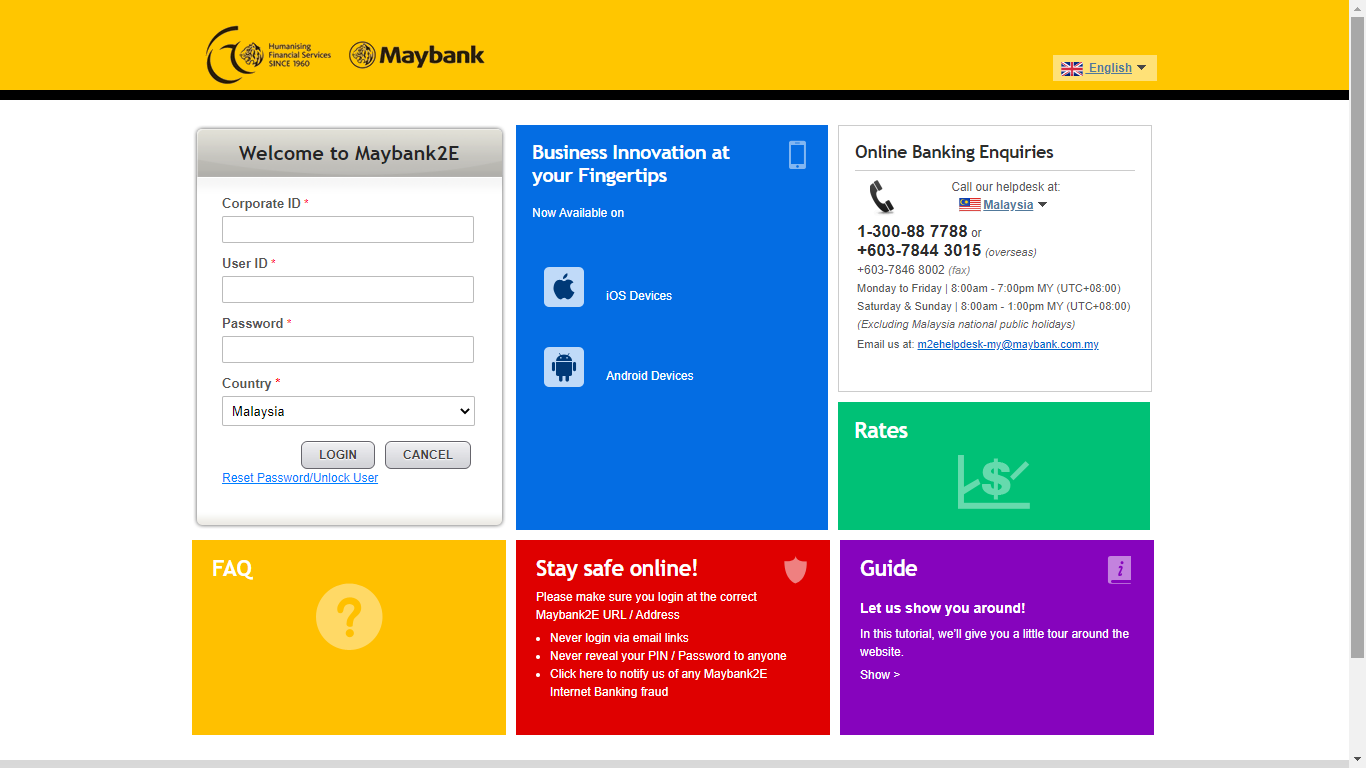Image resolution: width=1366 pixels, height=768 pixels.
Task: Click the Humanising Financial Services emblem
Action: click(268, 55)
